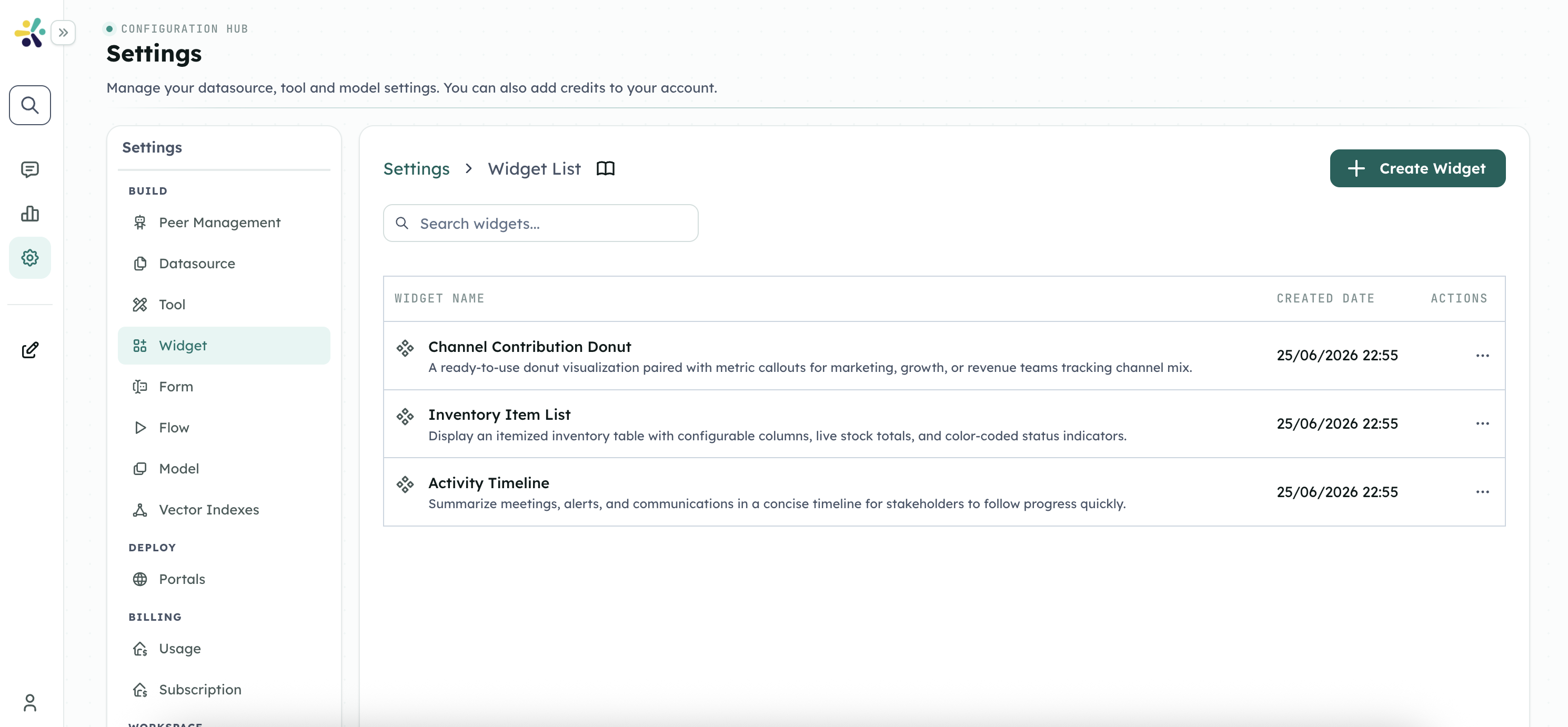
Task: Open widget documentation book icon
Action: tap(605, 168)
